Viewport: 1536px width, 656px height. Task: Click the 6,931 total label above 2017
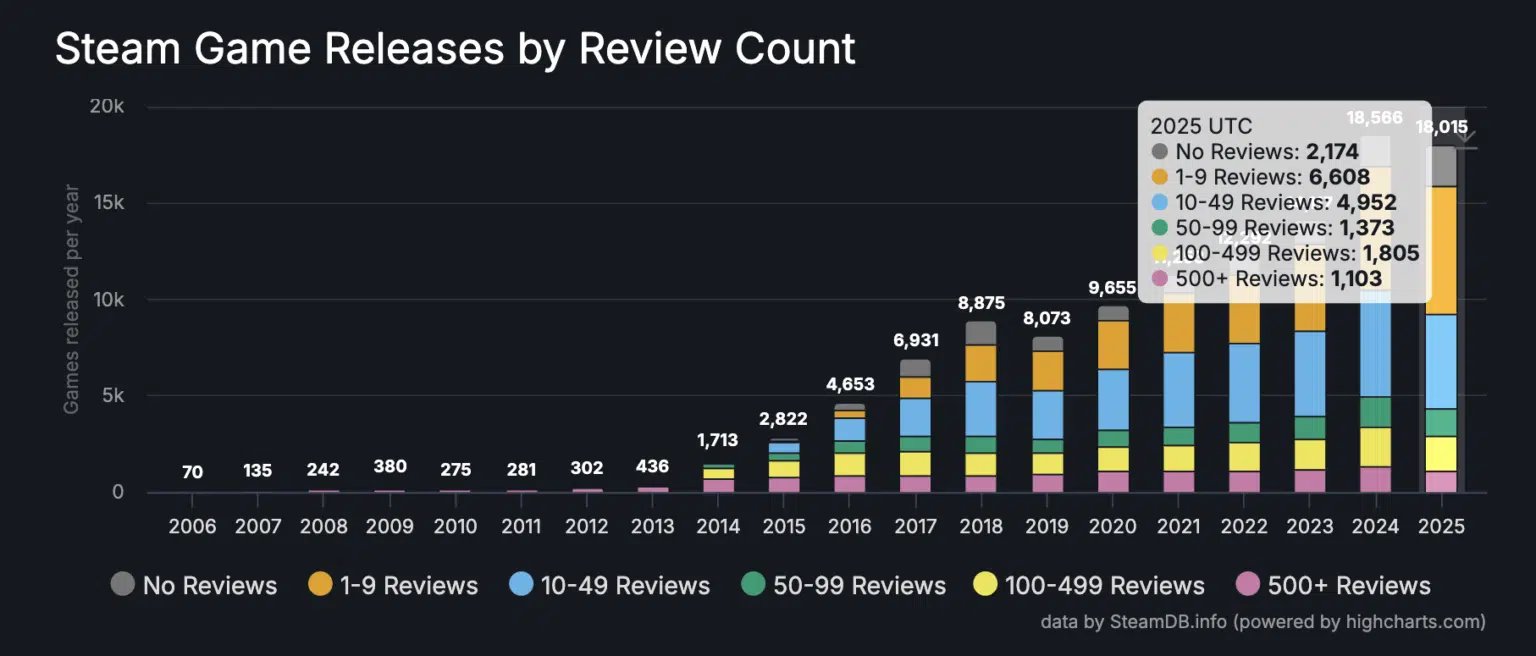point(915,341)
